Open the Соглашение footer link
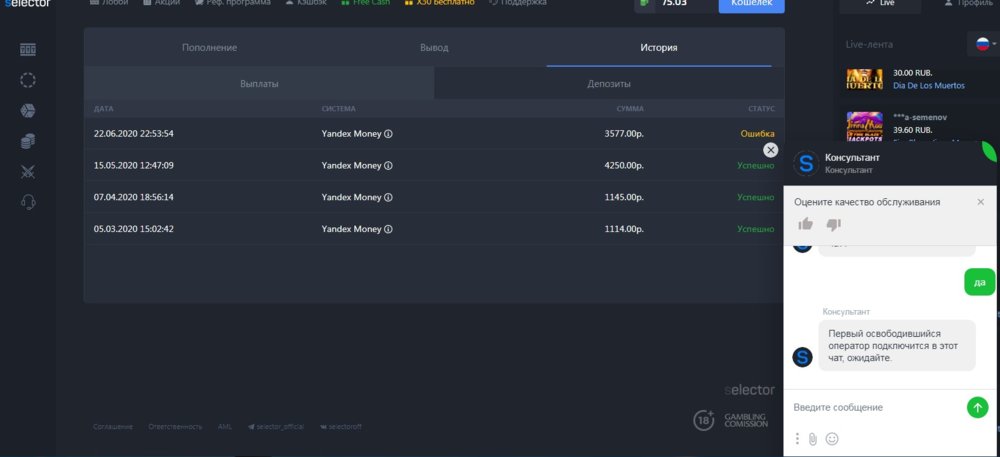1000x457 pixels. tap(113, 426)
